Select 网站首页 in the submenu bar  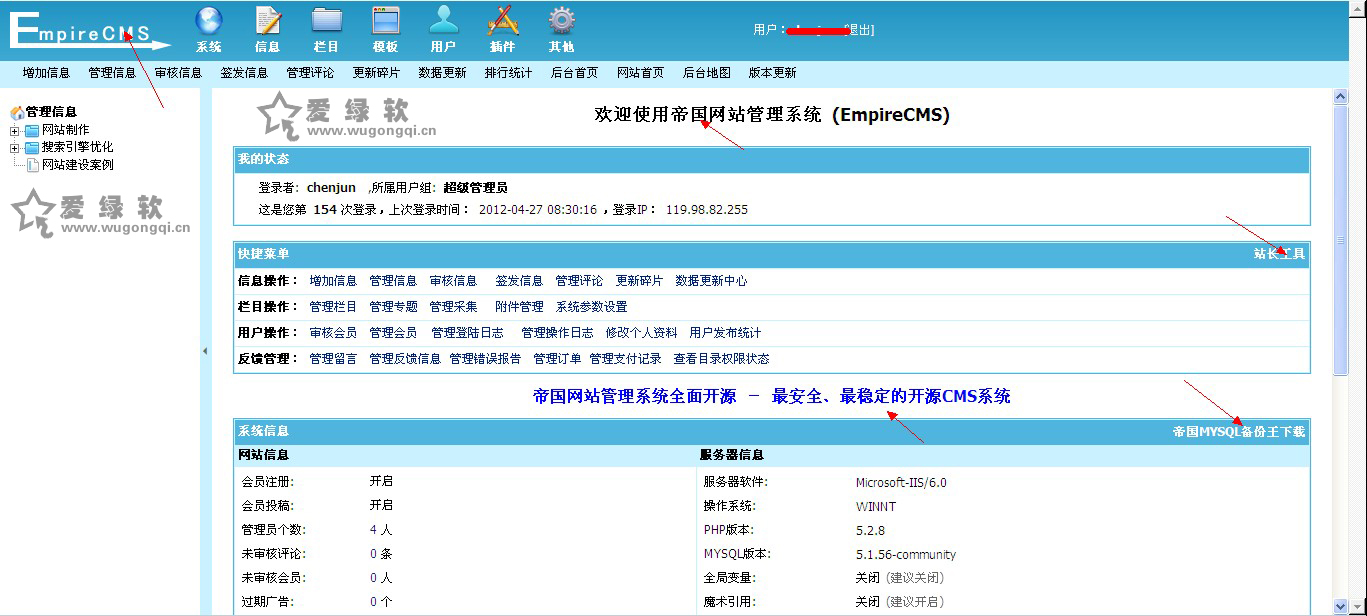[x=640, y=73]
